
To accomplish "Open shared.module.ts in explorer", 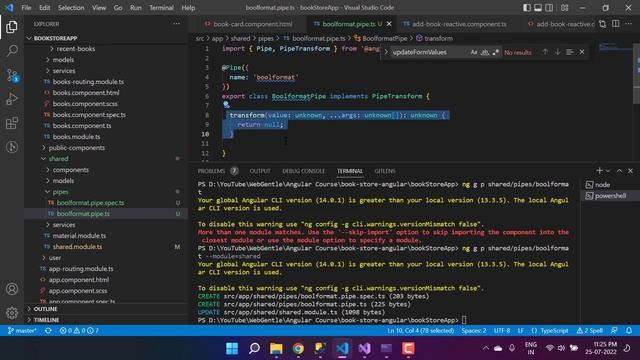I will click(x=77, y=247).
